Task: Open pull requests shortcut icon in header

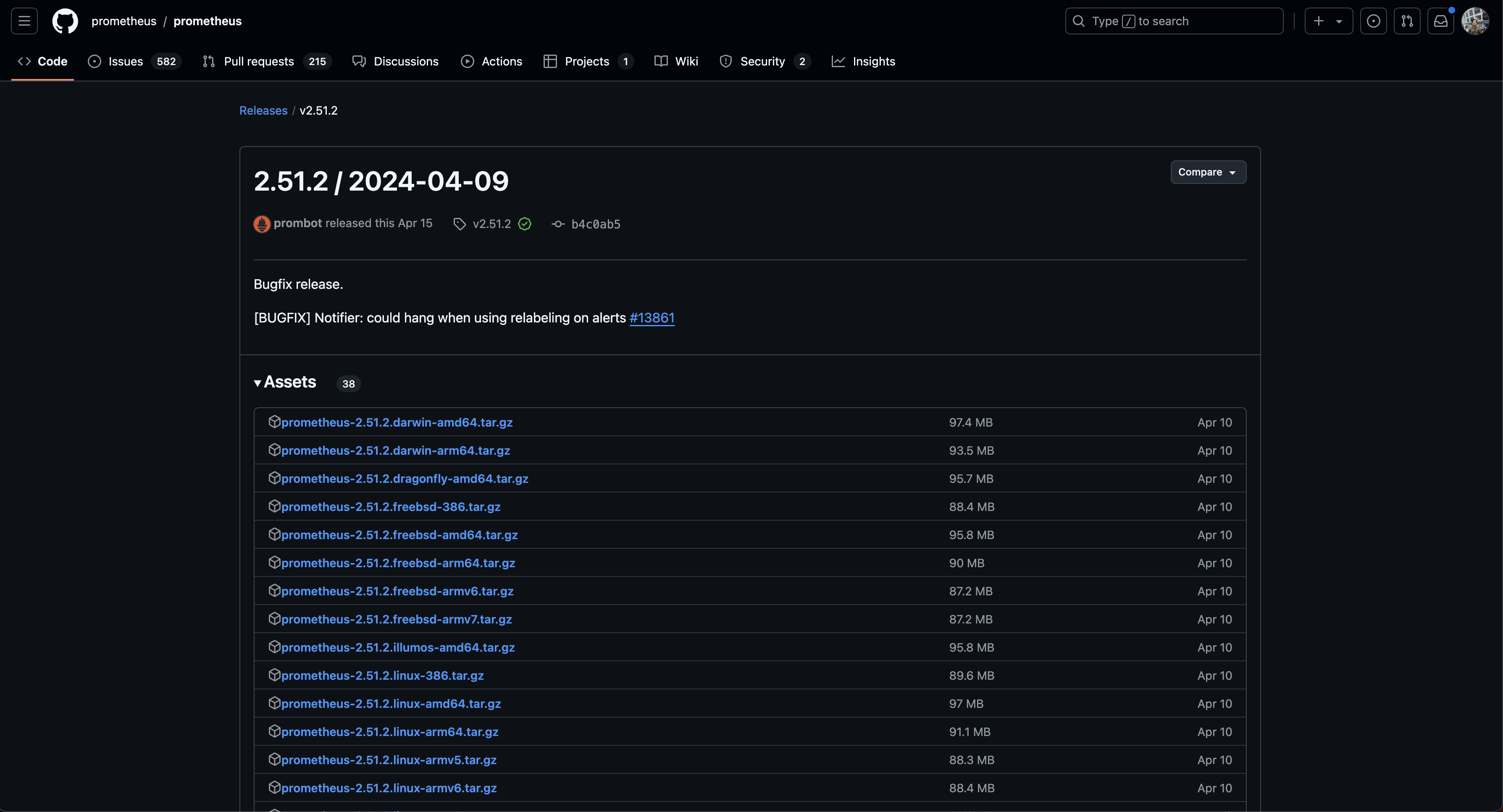Action: click(x=1407, y=21)
